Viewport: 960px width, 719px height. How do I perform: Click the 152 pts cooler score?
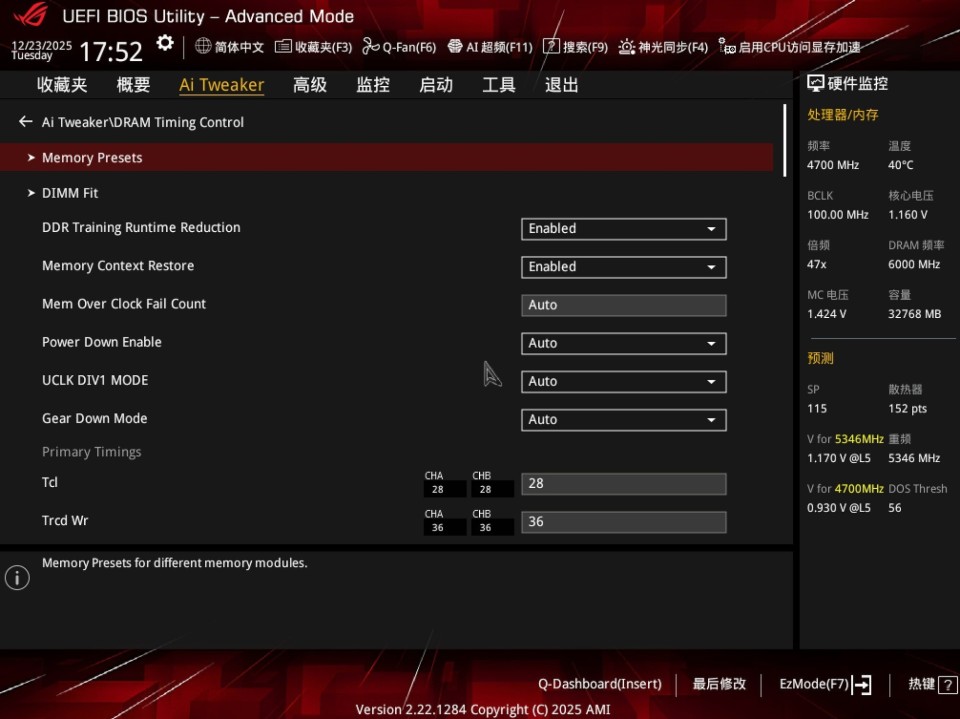[x=907, y=408]
